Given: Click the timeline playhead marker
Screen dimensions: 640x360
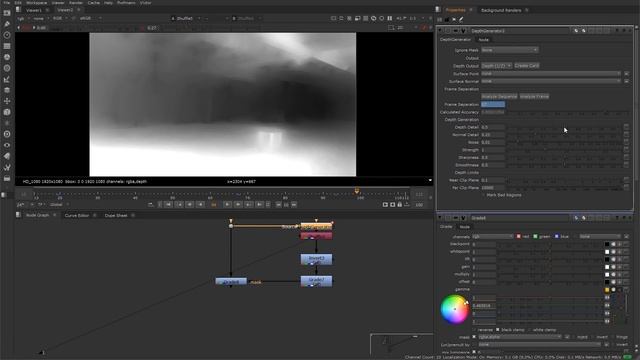Looking at the screenshot, I should coord(357,191).
